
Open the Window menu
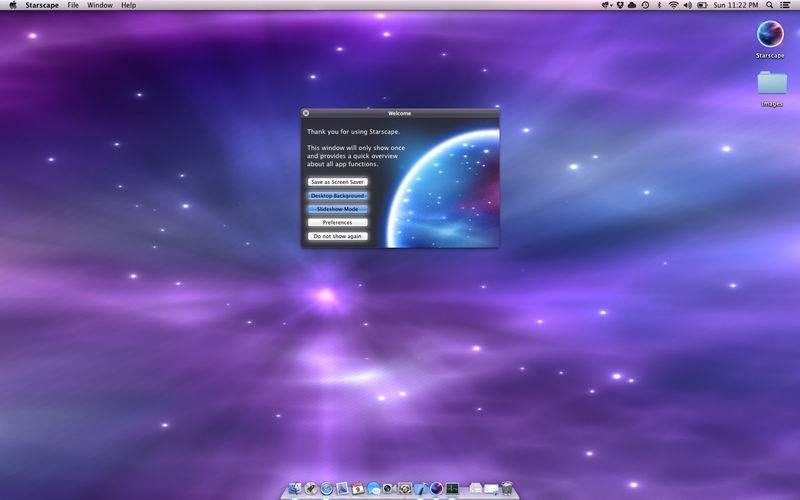[100, 5]
